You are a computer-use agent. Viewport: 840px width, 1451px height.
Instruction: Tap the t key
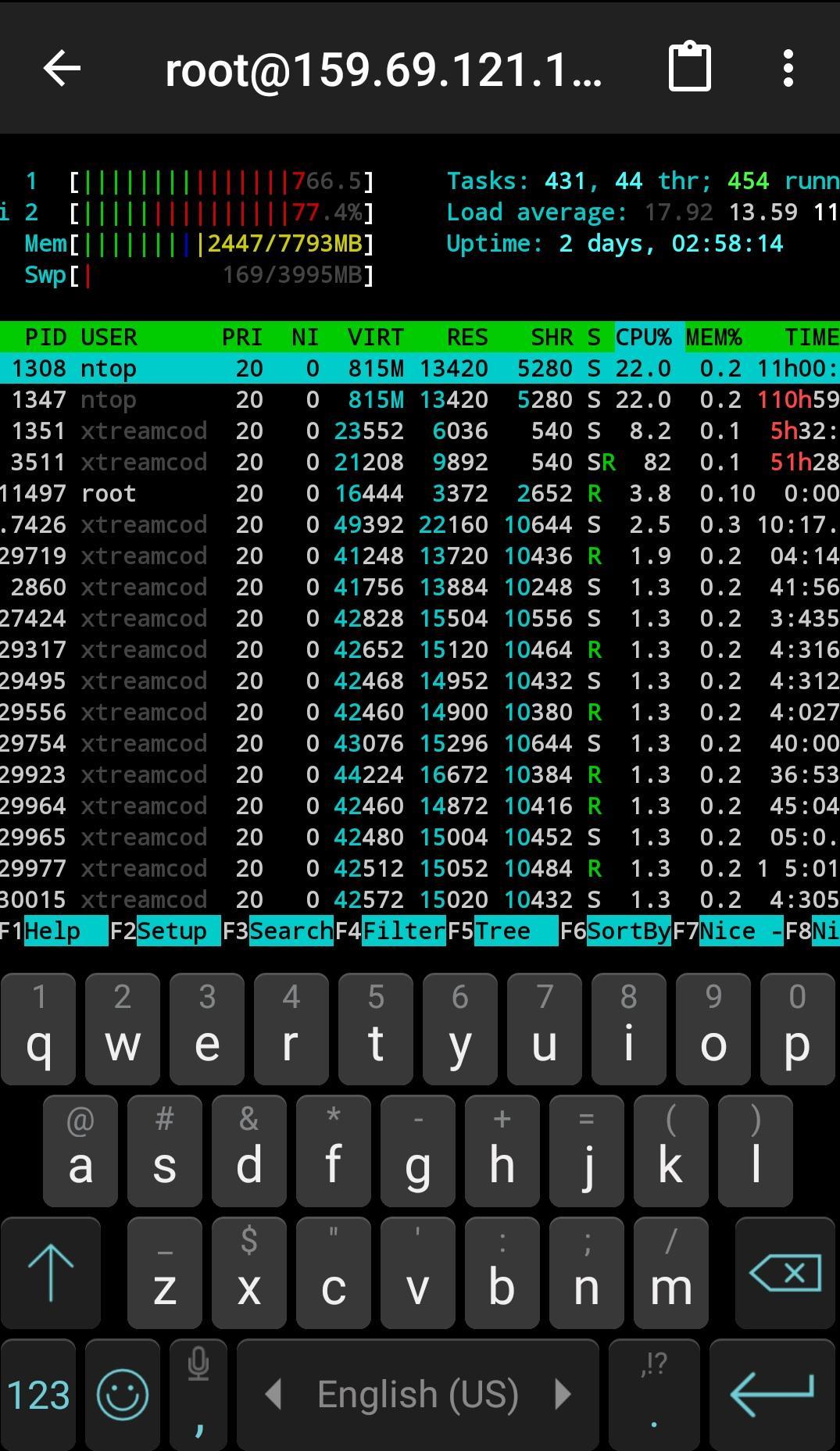click(376, 1029)
